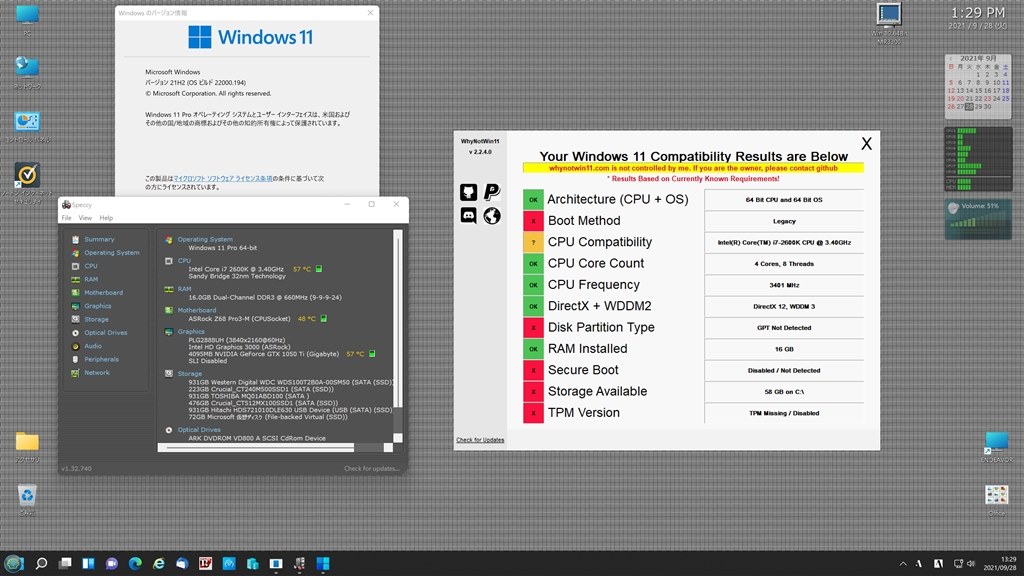Open the Help menu in Speccy
1024x576 pixels.
(x=106, y=218)
